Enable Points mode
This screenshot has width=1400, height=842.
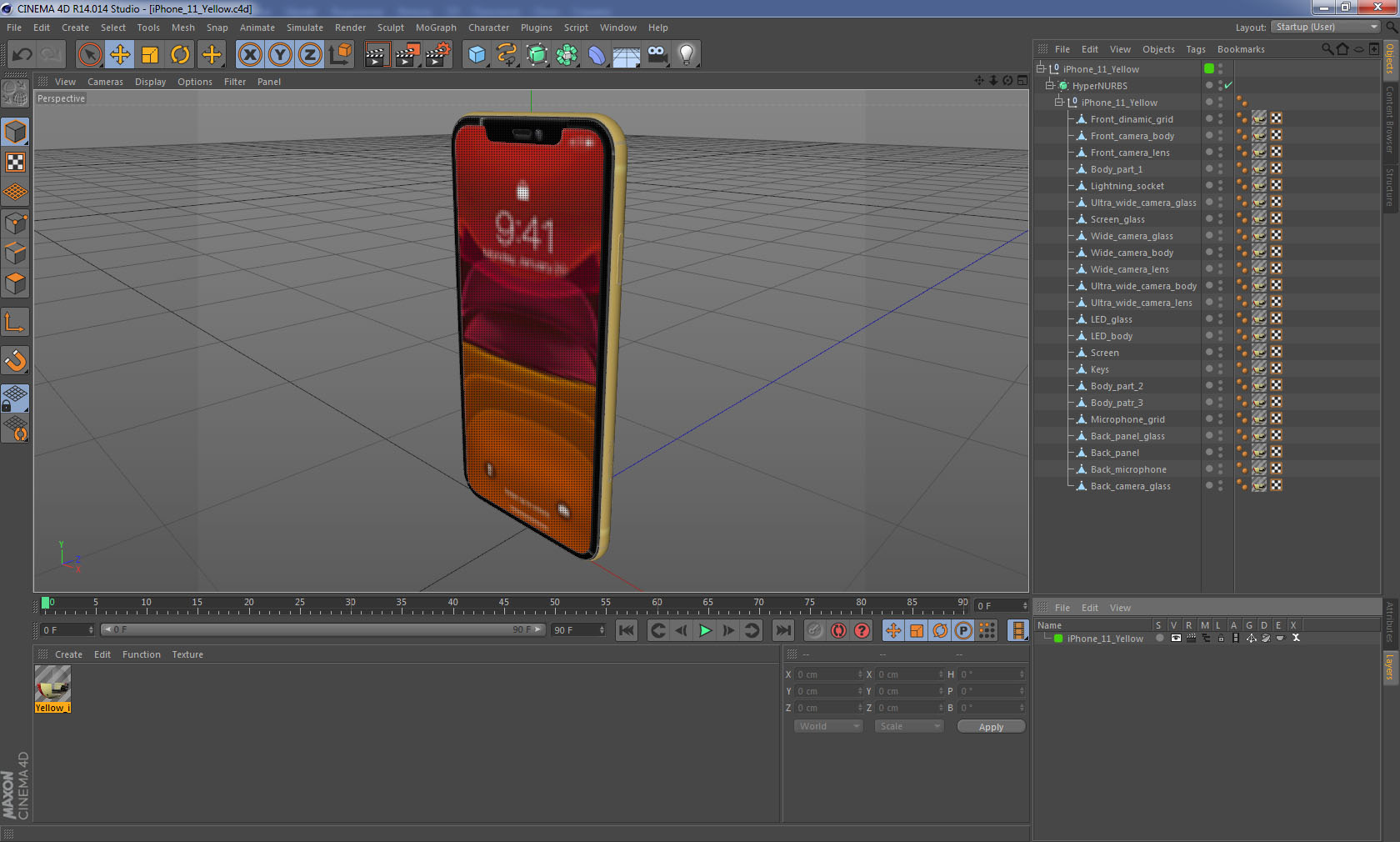16,223
